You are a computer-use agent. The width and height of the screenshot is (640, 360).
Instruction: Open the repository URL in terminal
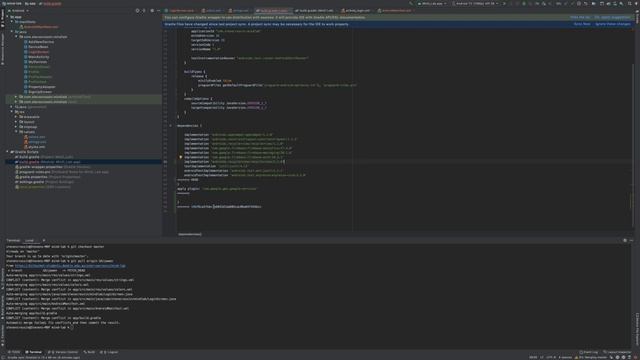(70, 266)
